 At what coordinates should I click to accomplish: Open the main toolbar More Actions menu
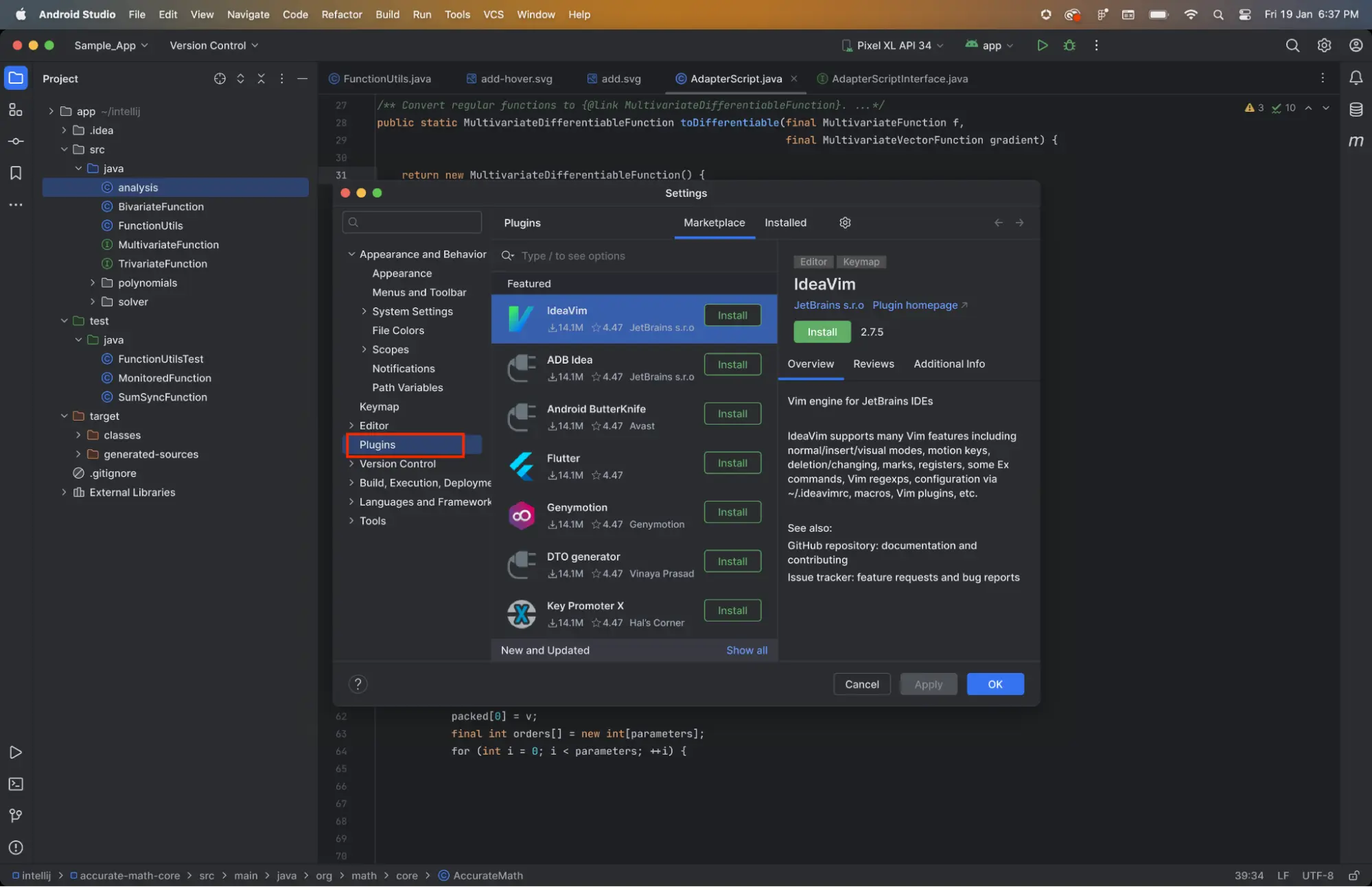pos(1096,45)
